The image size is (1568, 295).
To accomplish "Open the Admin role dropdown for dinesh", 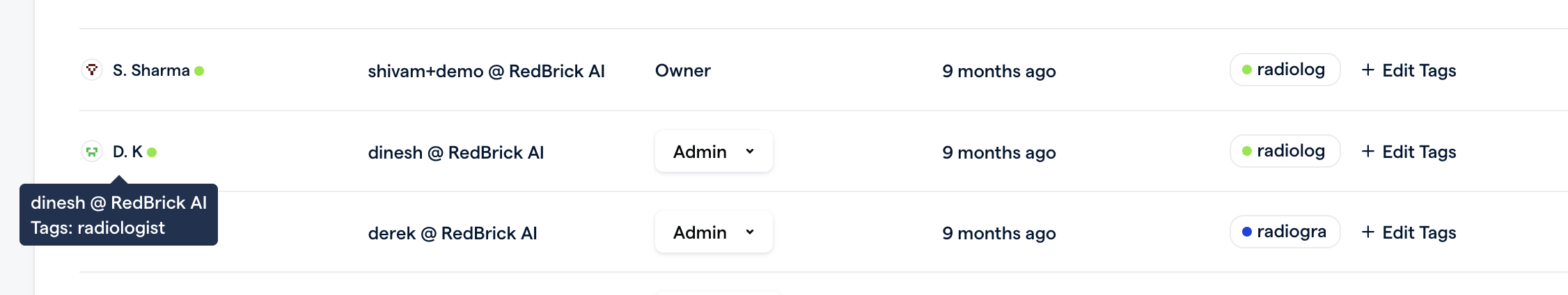I will coord(713,152).
